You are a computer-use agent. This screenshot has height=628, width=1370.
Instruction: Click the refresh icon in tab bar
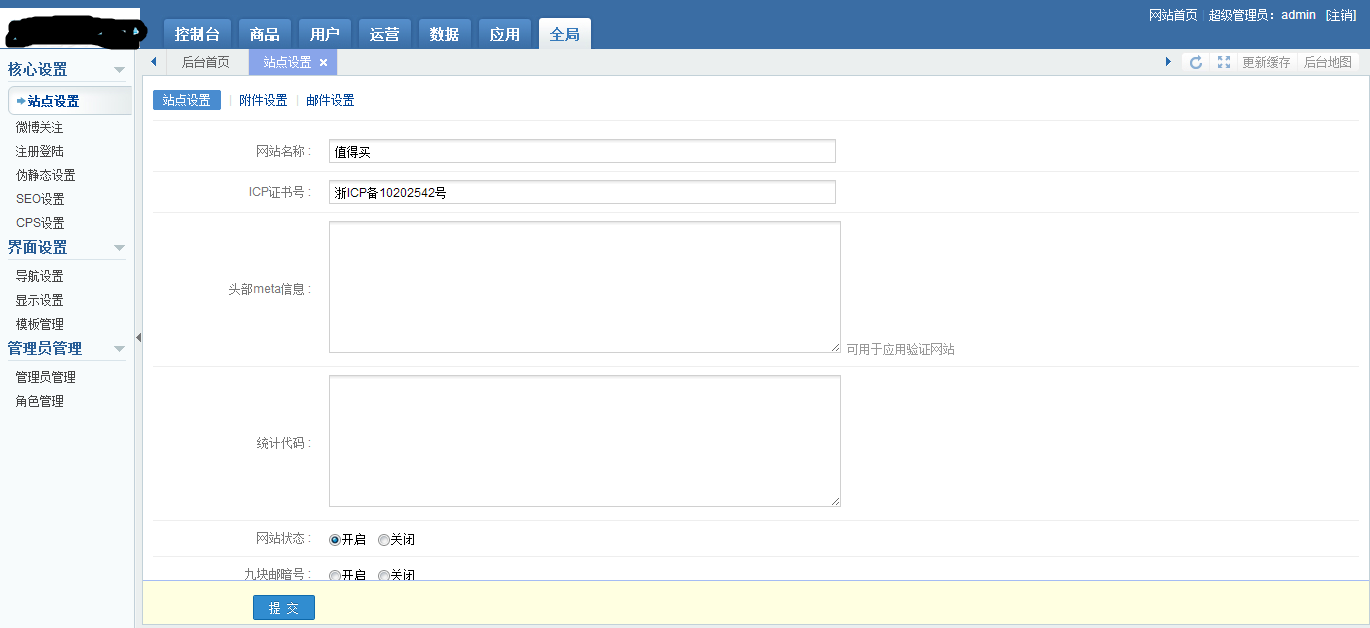(x=1195, y=62)
